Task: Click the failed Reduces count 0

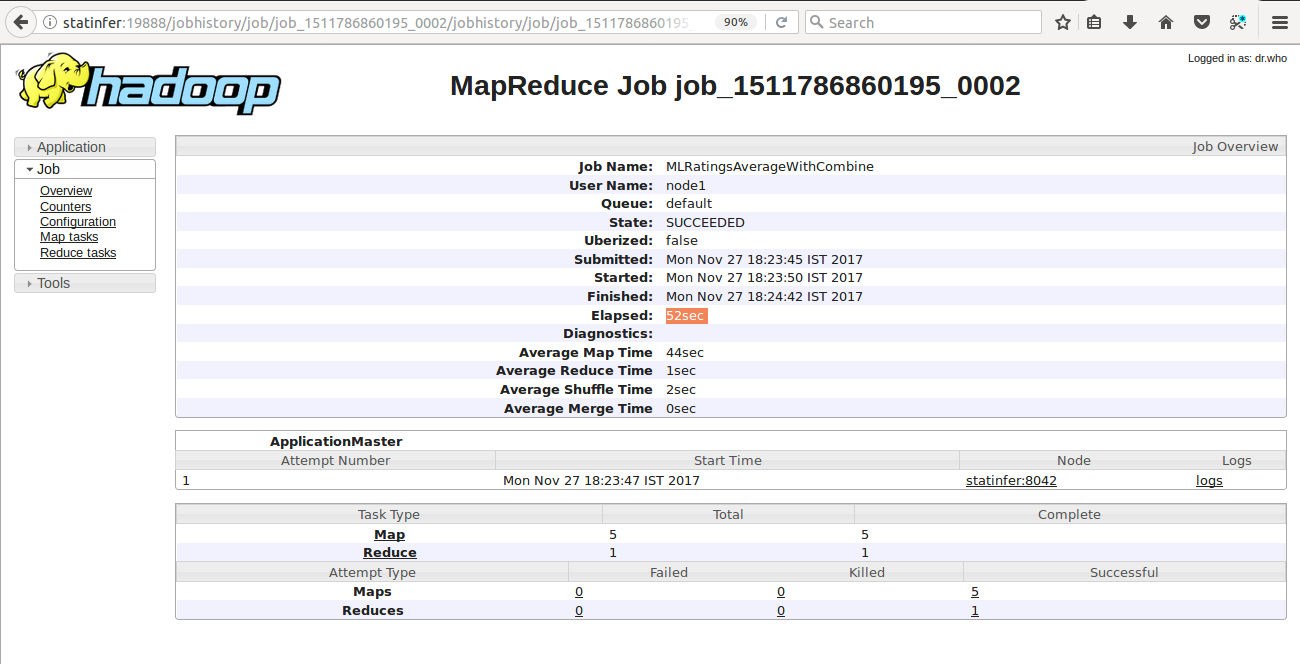Action: 579,611
